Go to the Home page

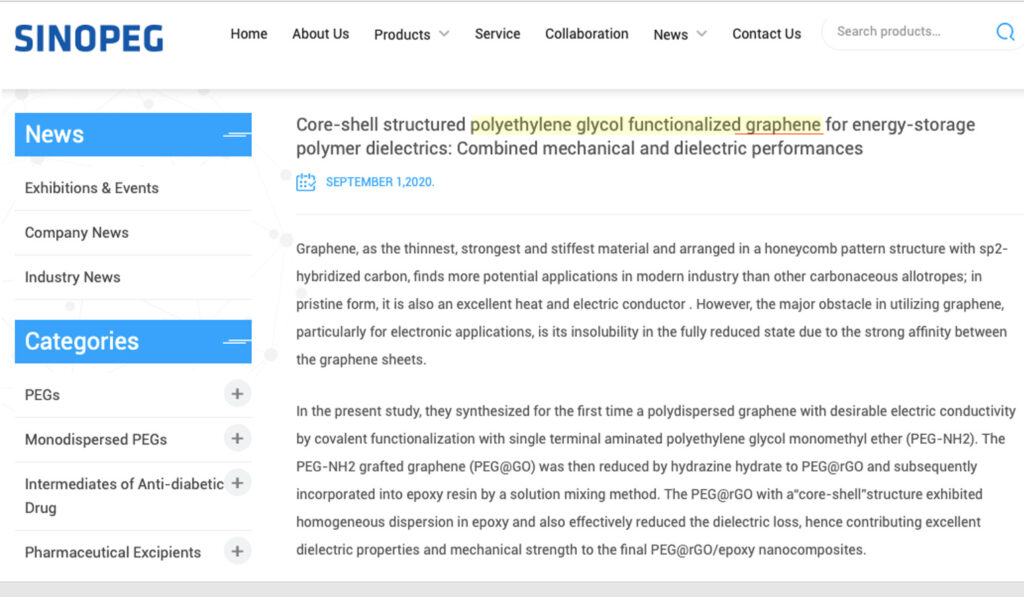[249, 34]
